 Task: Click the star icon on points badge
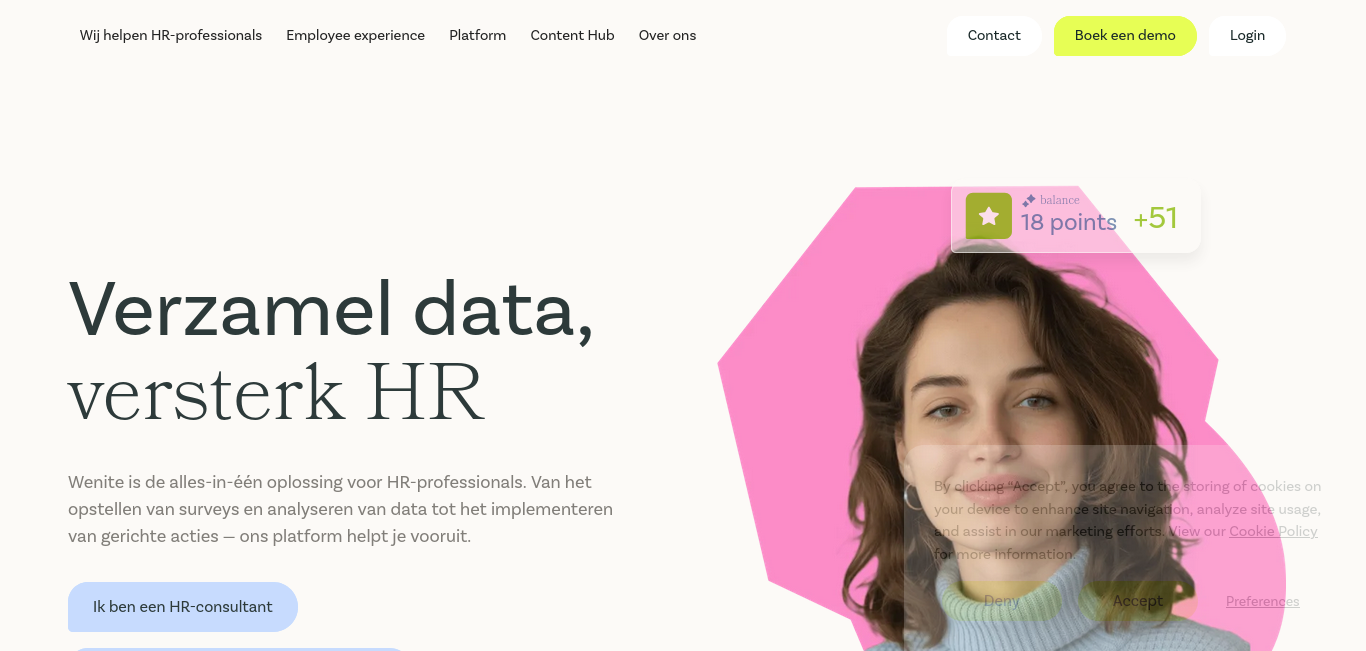pyautogui.click(x=988, y=216)
